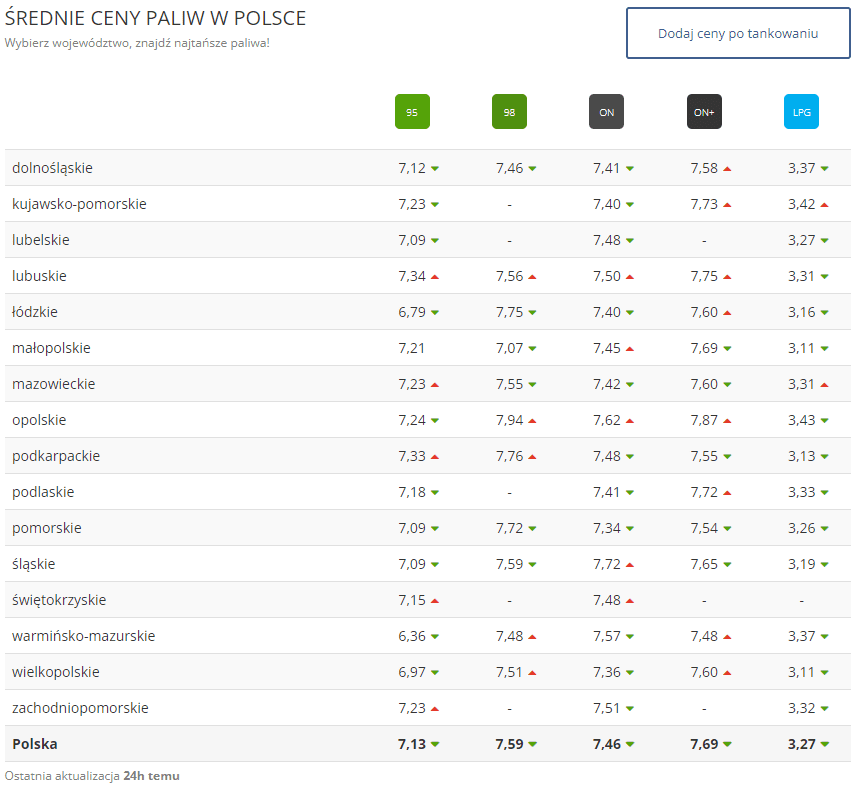
Task: Select the black ON+ premium diesel icon
Action: click(704, 112)
